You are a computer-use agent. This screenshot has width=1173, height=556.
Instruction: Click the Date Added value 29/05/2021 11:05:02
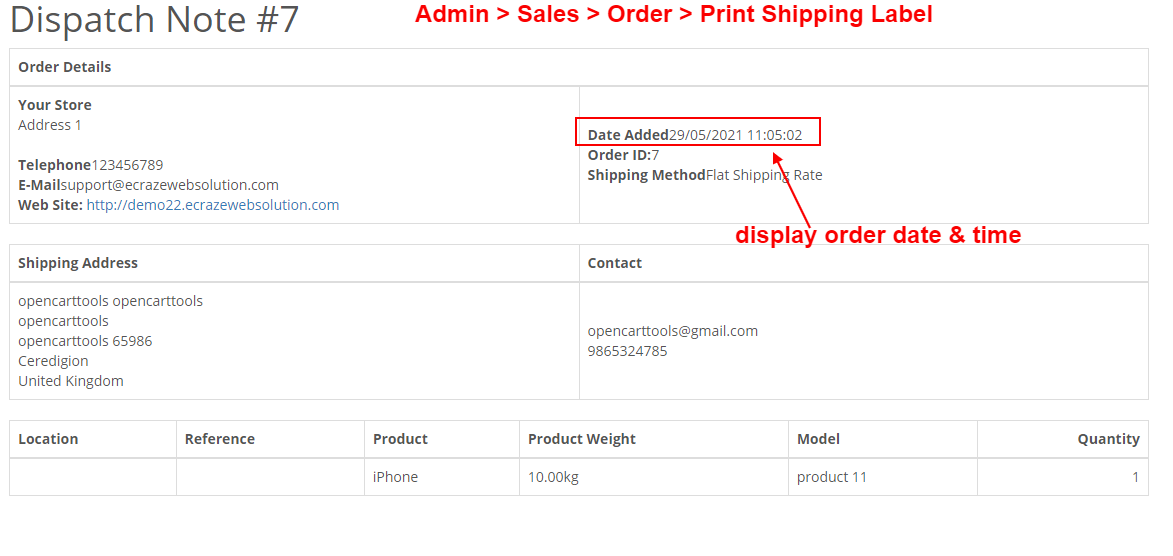[x=735, y=135]
